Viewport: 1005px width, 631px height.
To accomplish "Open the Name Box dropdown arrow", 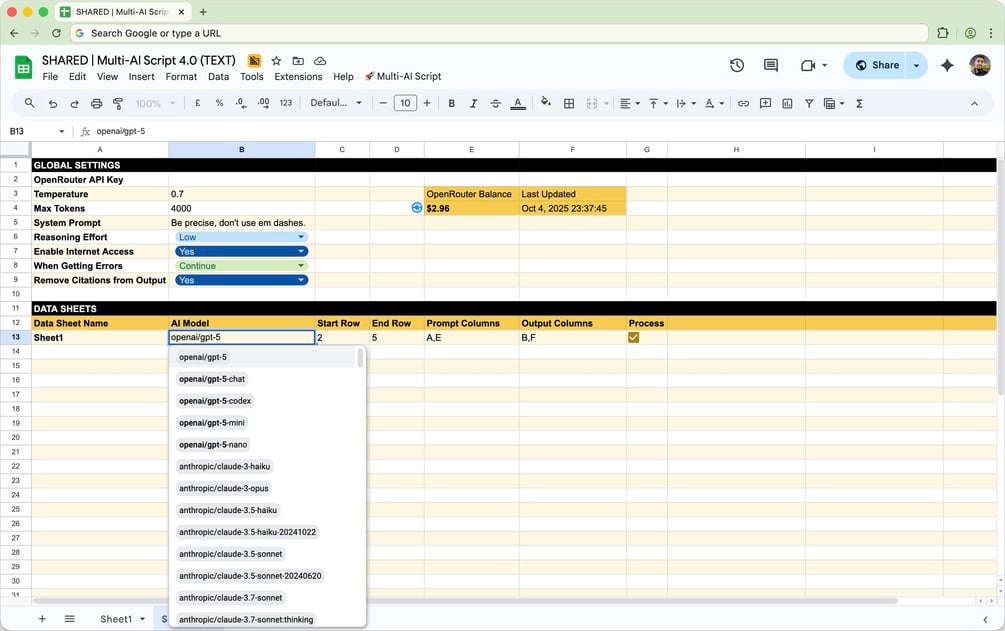I will [62, 131].
